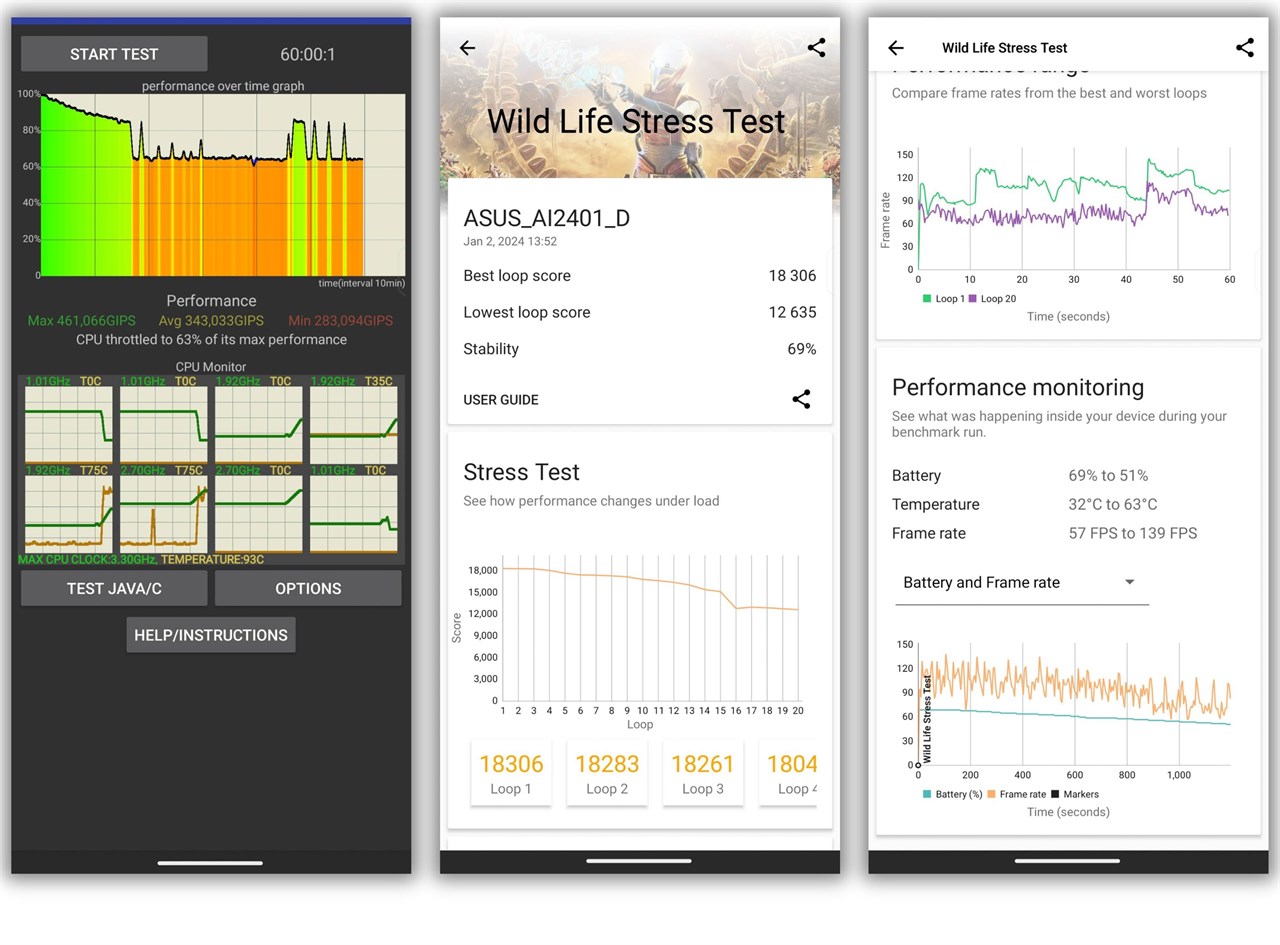The width and height of the screenshot is (1280, 945).
Task: Click the device name ASUS_AI2401_D
Action: [x=547, y=219]
